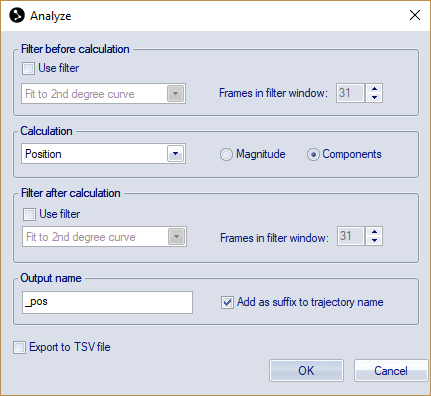
Task: Select the Magnitude radio button
Action: 226,155
